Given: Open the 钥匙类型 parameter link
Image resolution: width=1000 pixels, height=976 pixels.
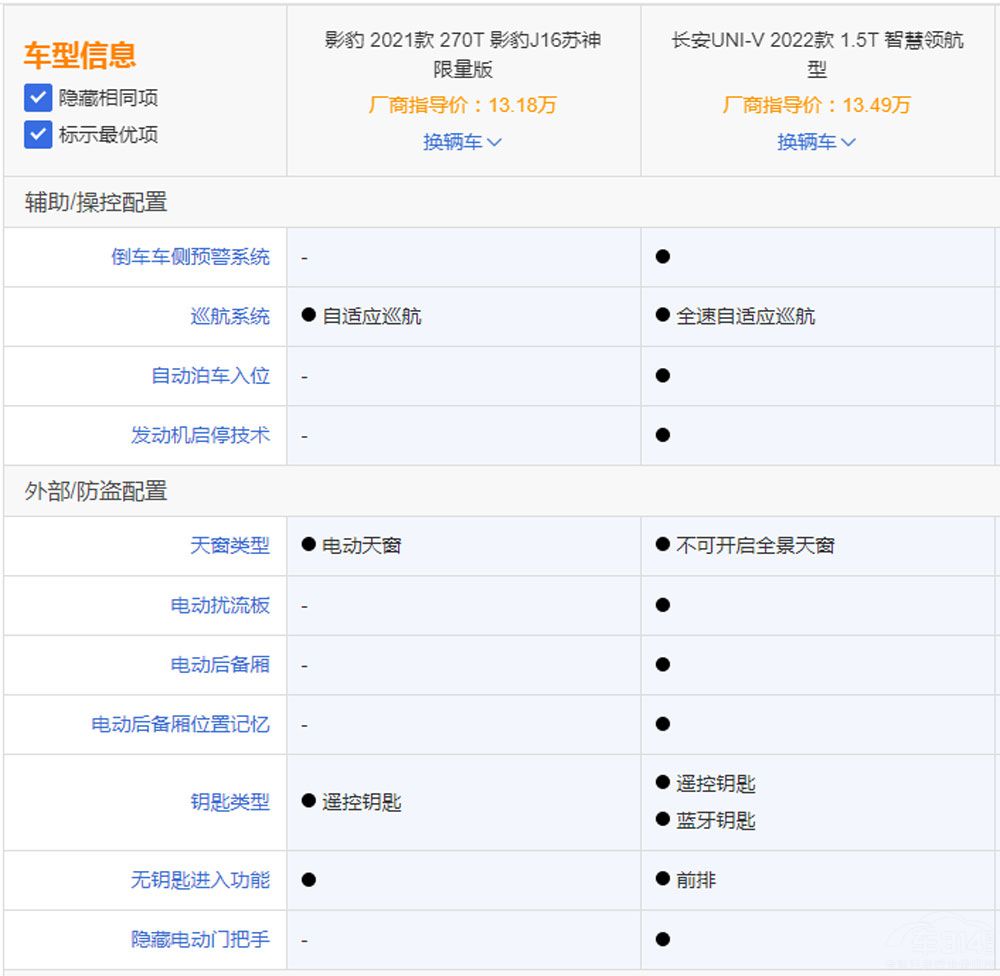Looking at the screenshot, I should coord(230,802).
